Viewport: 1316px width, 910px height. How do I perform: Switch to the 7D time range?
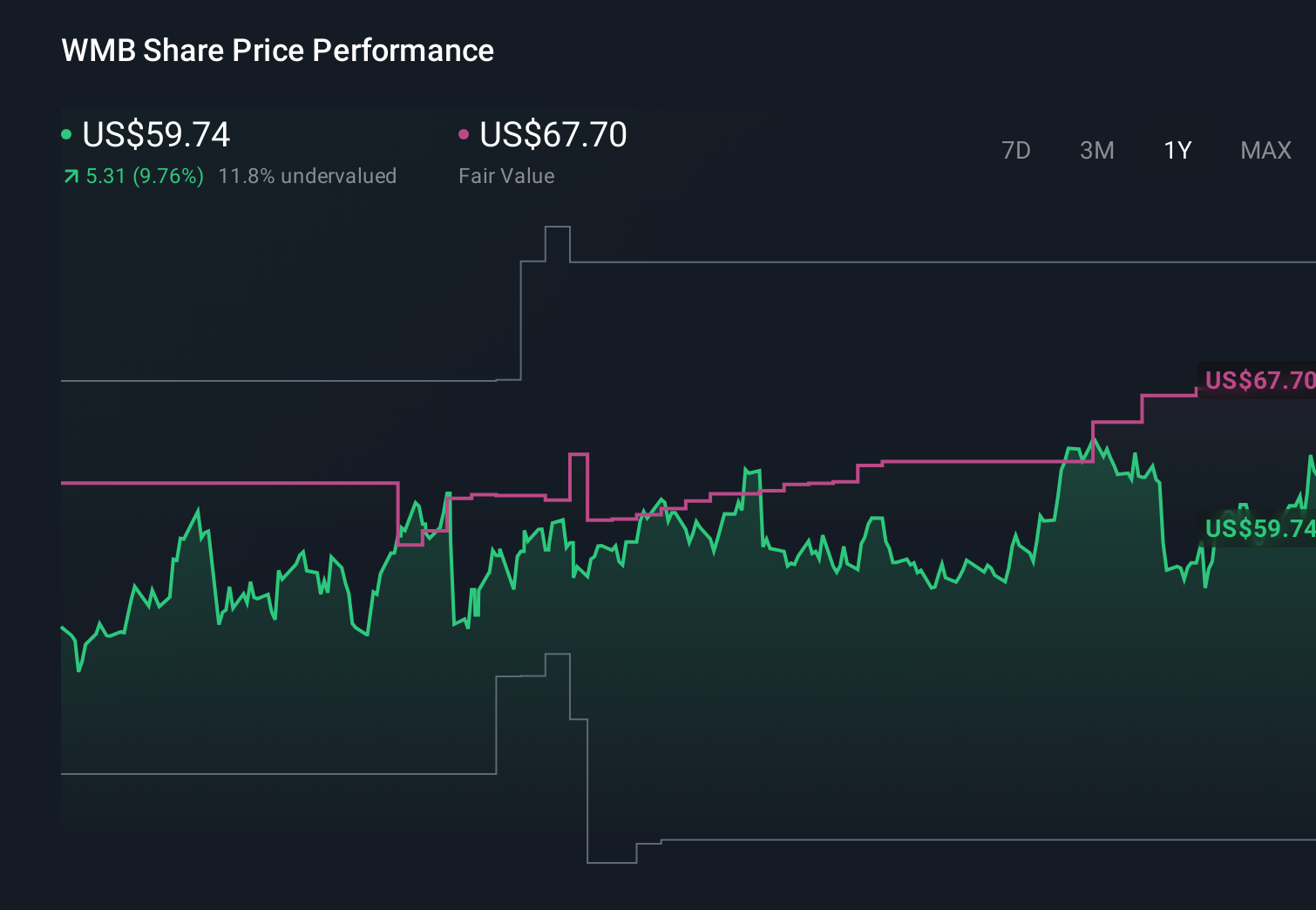pos(1016,150)
